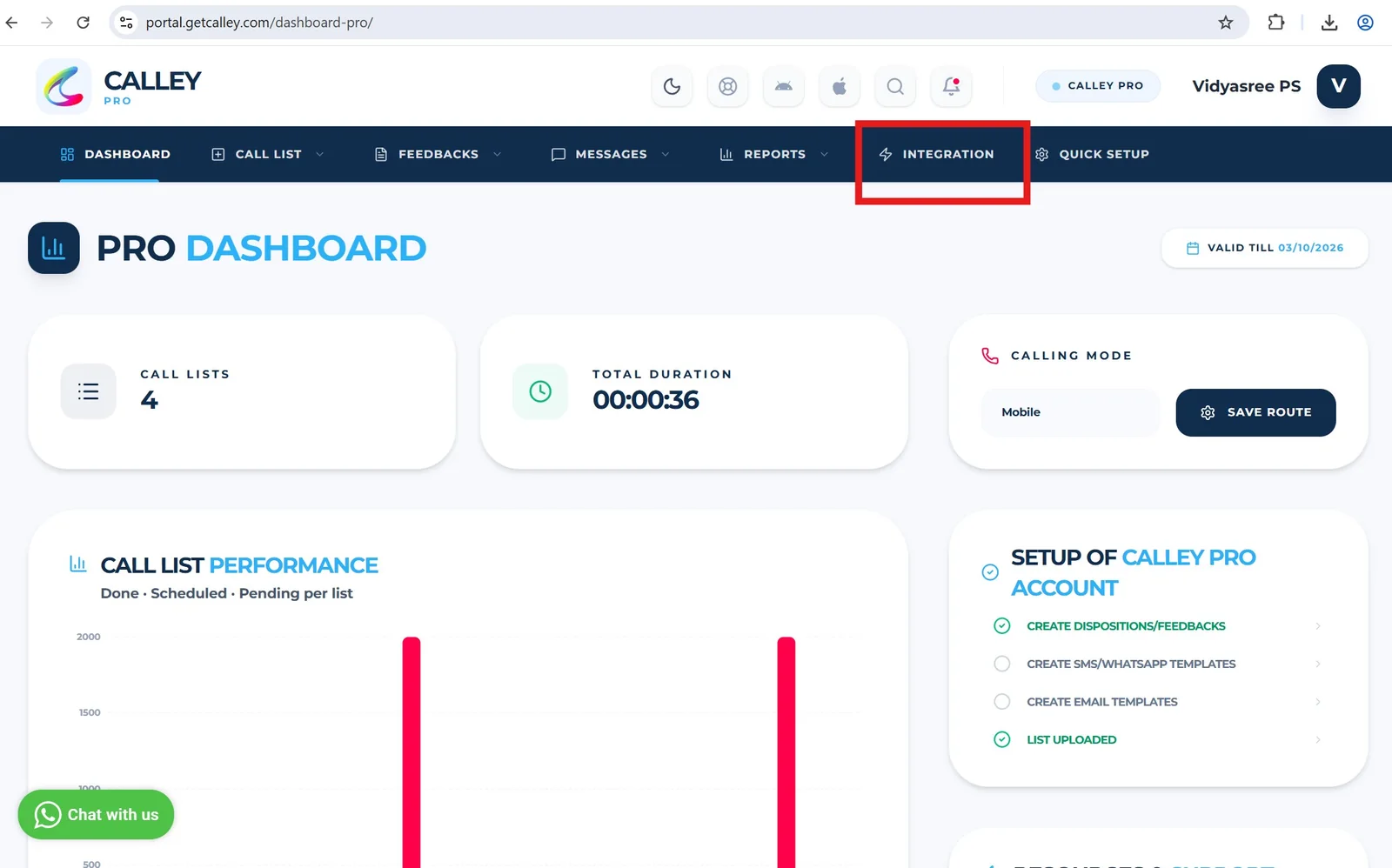Image resolution: width=1392 pixels, height=868 pixels.
Task: Open the Dashboard tab
Action: click(x=116, y=154)
